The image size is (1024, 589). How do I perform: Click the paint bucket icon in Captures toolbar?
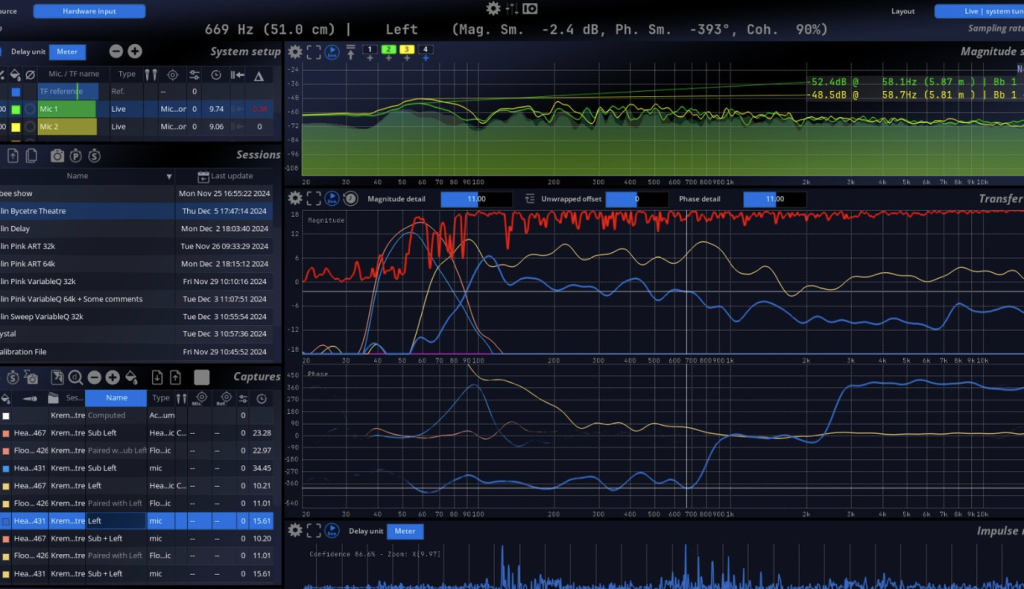[131, 377]
